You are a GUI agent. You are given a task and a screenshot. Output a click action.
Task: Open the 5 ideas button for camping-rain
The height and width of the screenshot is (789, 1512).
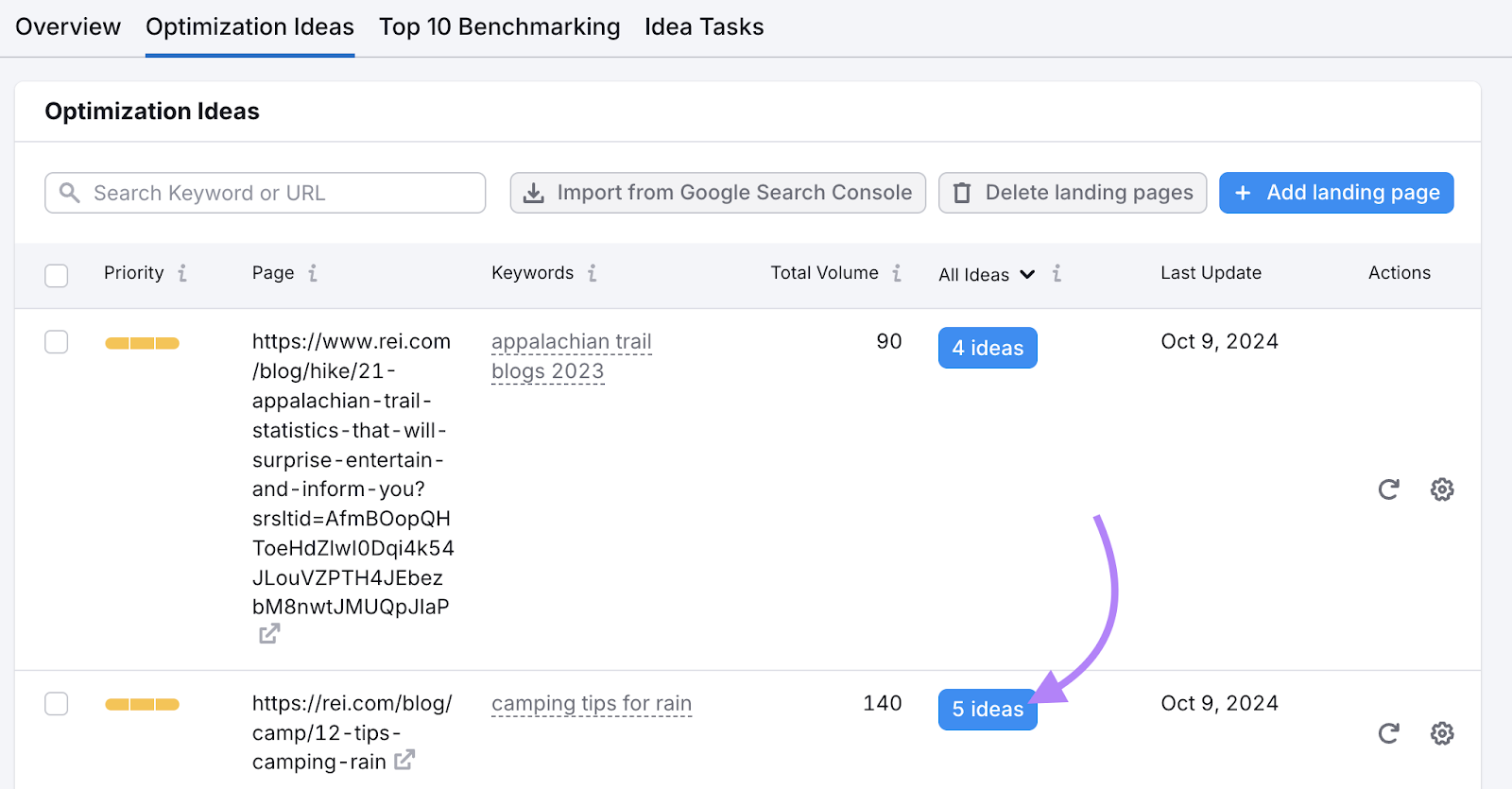(987, 710)
